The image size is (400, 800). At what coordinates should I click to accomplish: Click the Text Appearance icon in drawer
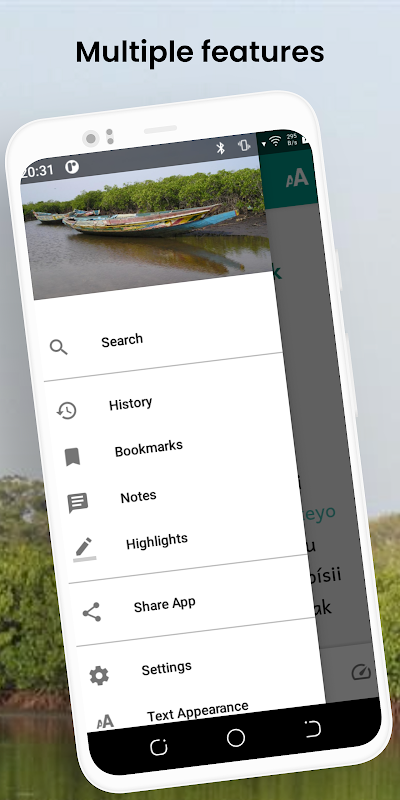click(x=105, y=721)
